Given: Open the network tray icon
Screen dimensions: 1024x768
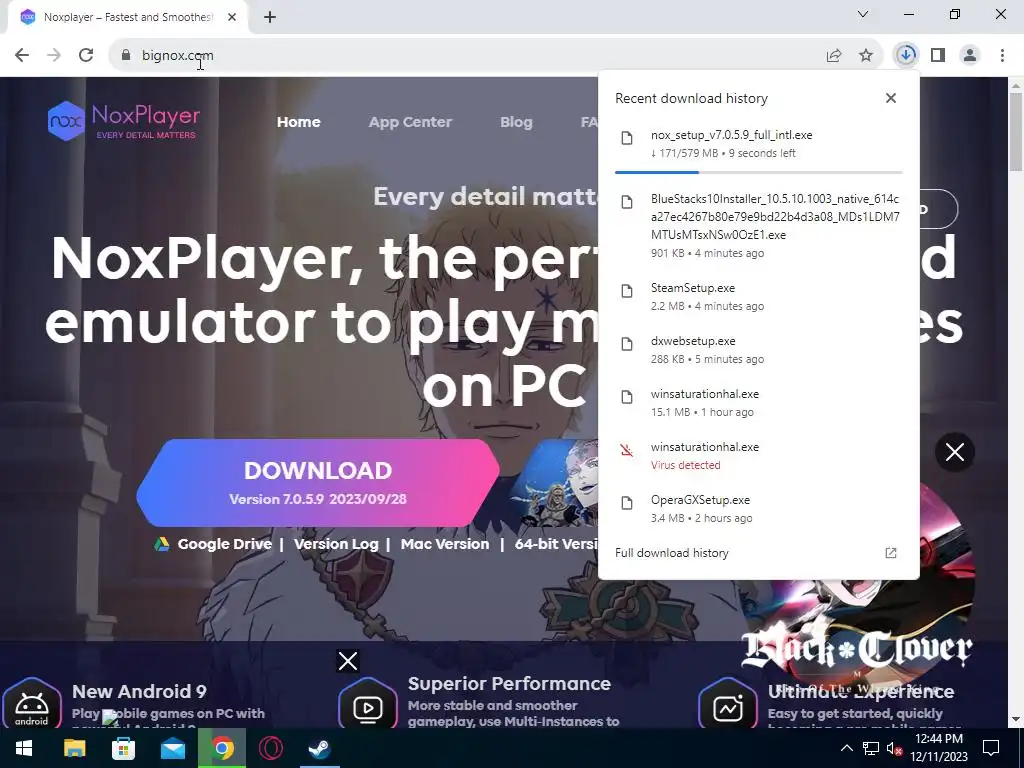Looking at the screenshot, I should click(871, 748).
